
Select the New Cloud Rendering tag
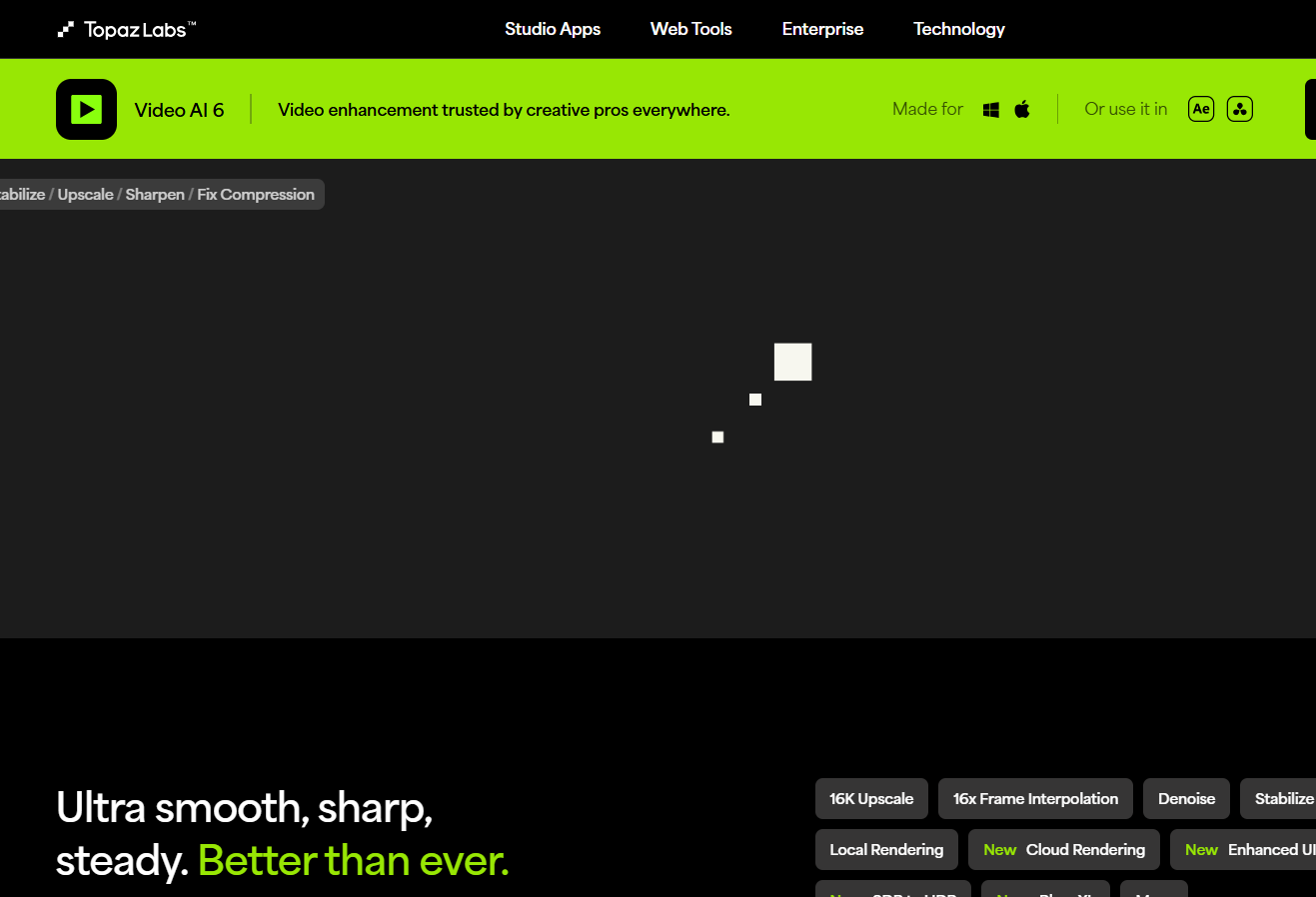pyautogui.click(x=1064, y=849)
